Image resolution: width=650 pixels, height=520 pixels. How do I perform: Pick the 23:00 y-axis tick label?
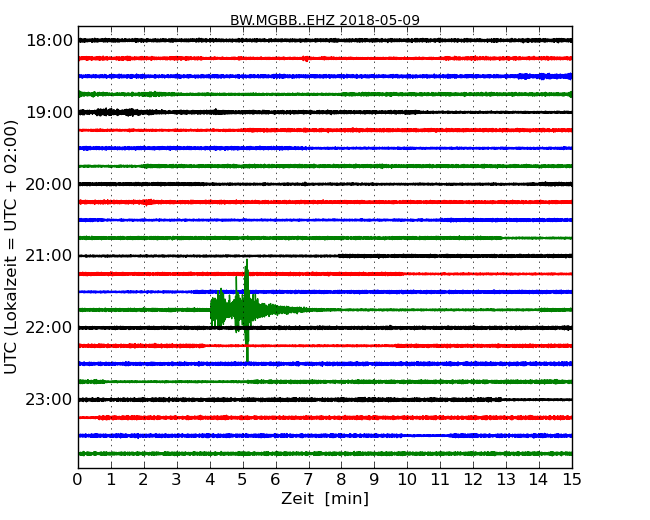(49, 400)
